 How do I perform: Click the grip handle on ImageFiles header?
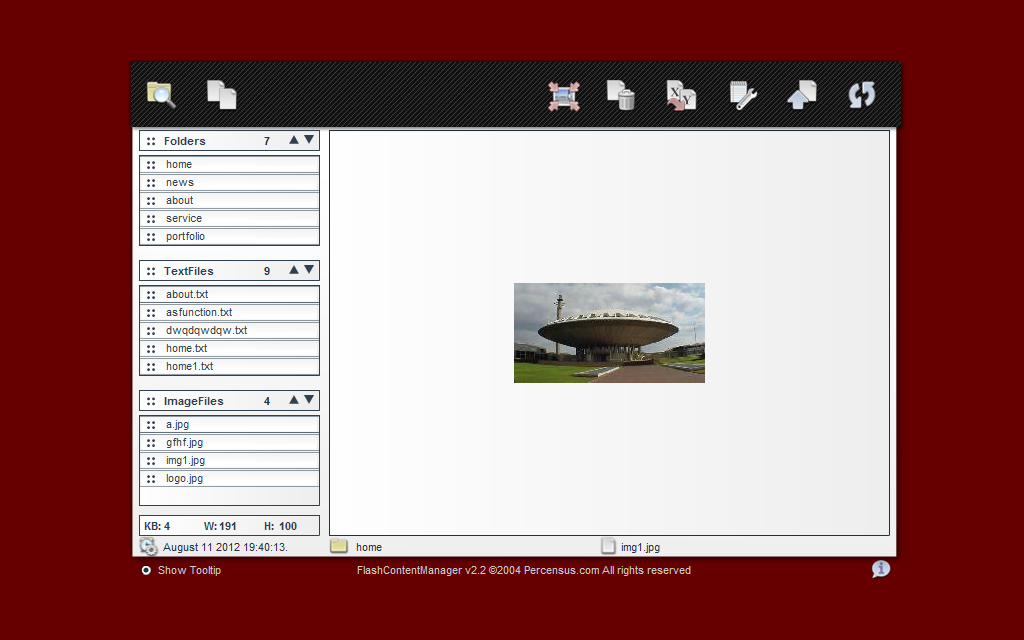point(151,401)
